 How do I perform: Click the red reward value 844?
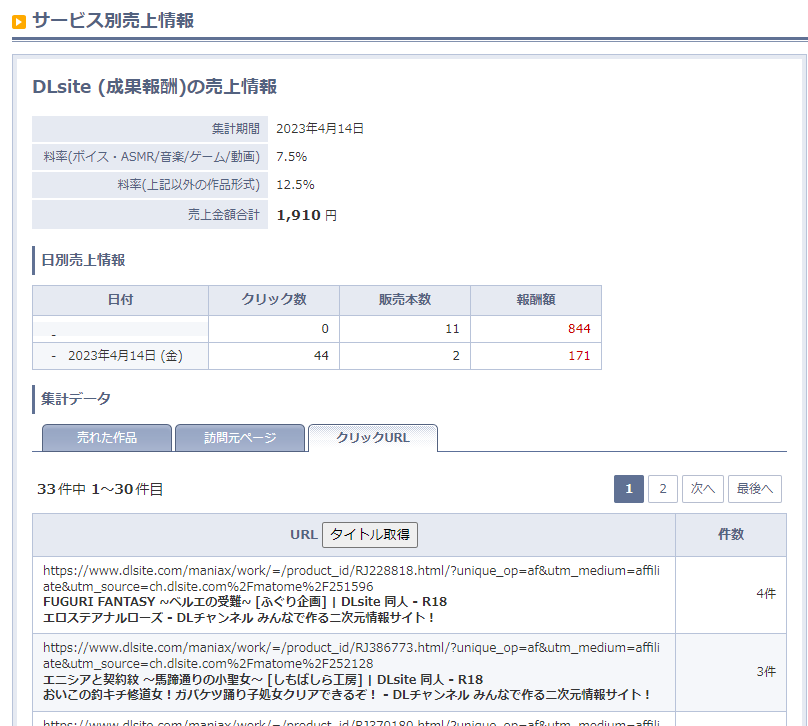579,329
